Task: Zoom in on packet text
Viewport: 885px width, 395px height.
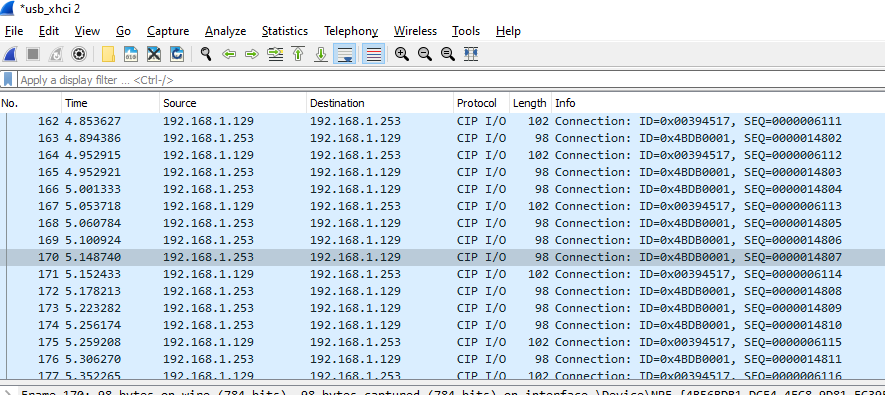Action: [402, 54]
